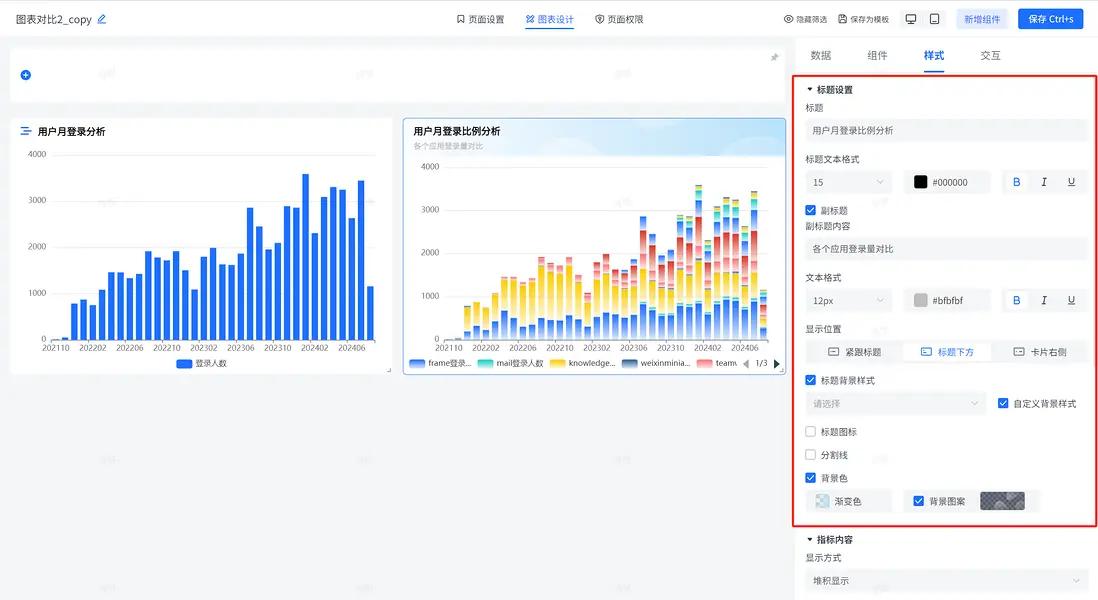Click the blue plus add icon
The height and width of the screenshot is (600, 1098).
coord(26,75)
